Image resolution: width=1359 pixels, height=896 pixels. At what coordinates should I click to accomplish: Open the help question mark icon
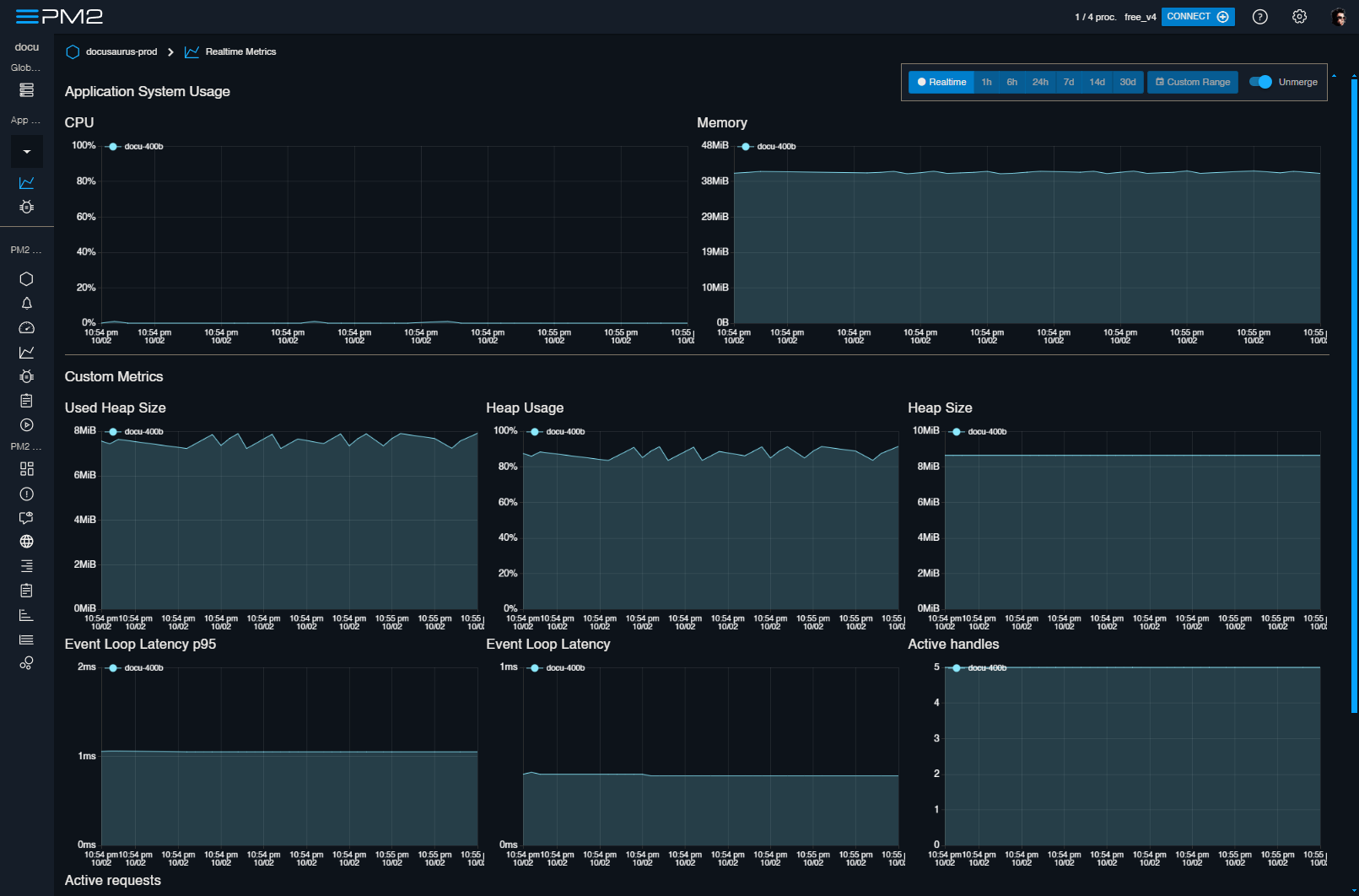[1259, 17]
